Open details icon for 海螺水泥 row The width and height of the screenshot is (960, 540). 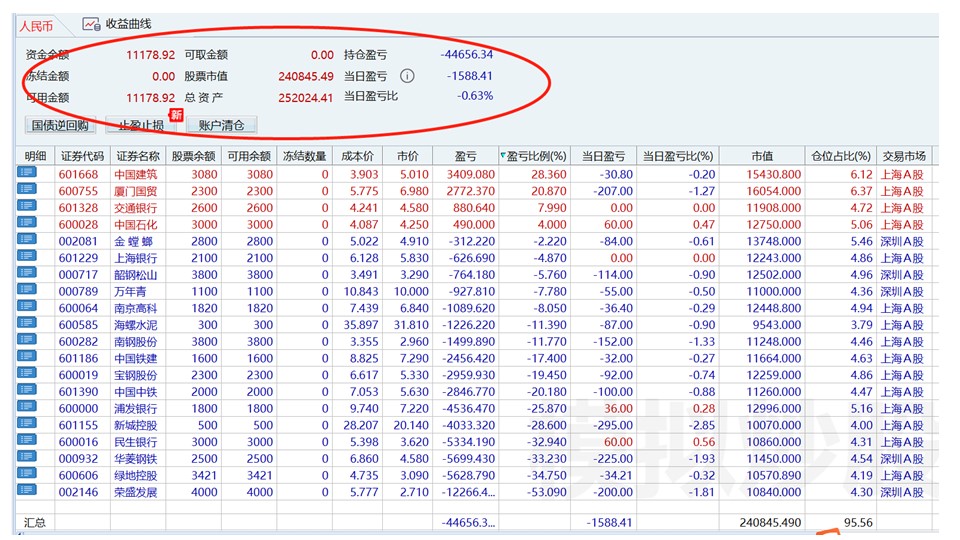tap(27, 323)
